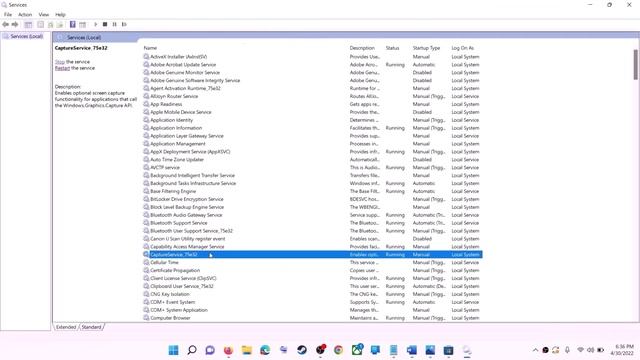Click the Restart Service icon
This screenshot has width=640, height=360.
(124, 24)
